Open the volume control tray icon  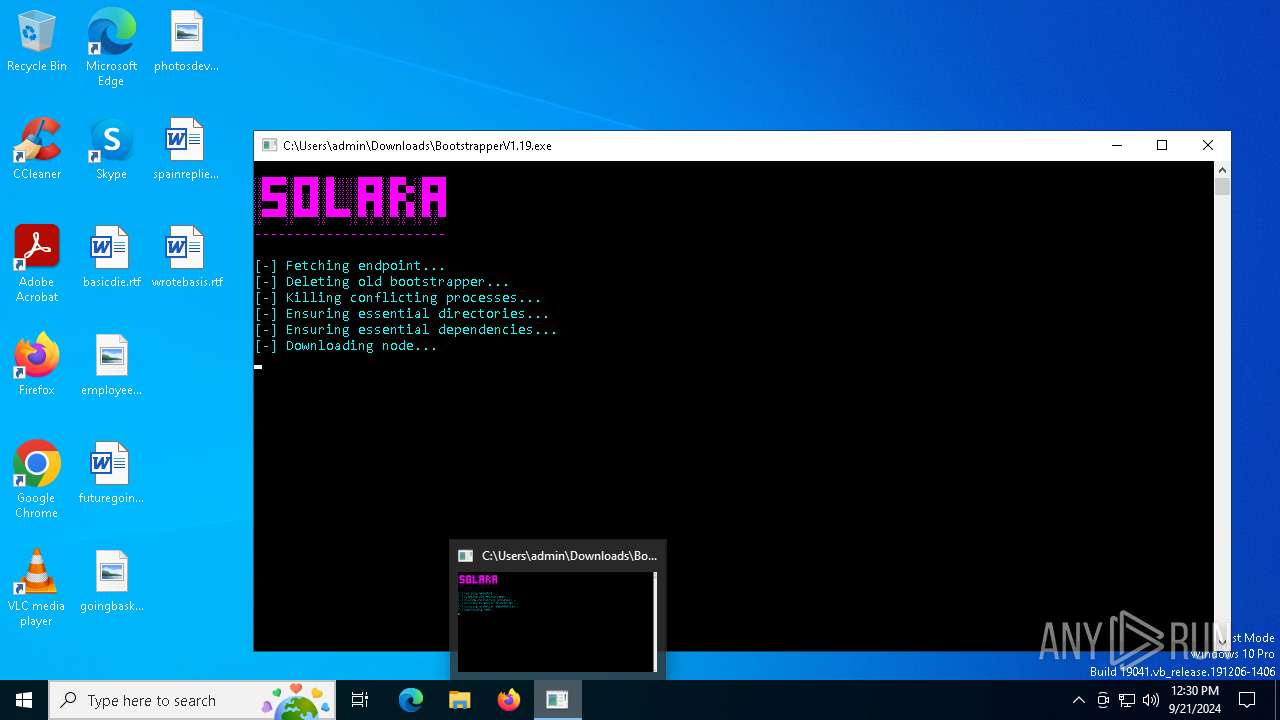[1151, 700]
